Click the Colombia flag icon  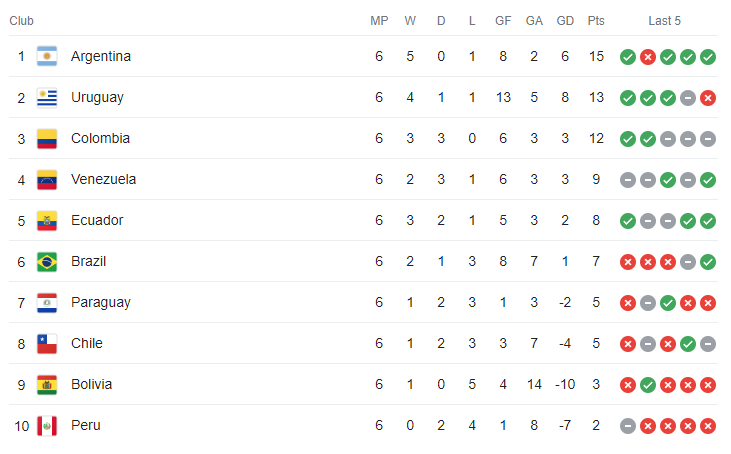[47, 139]
